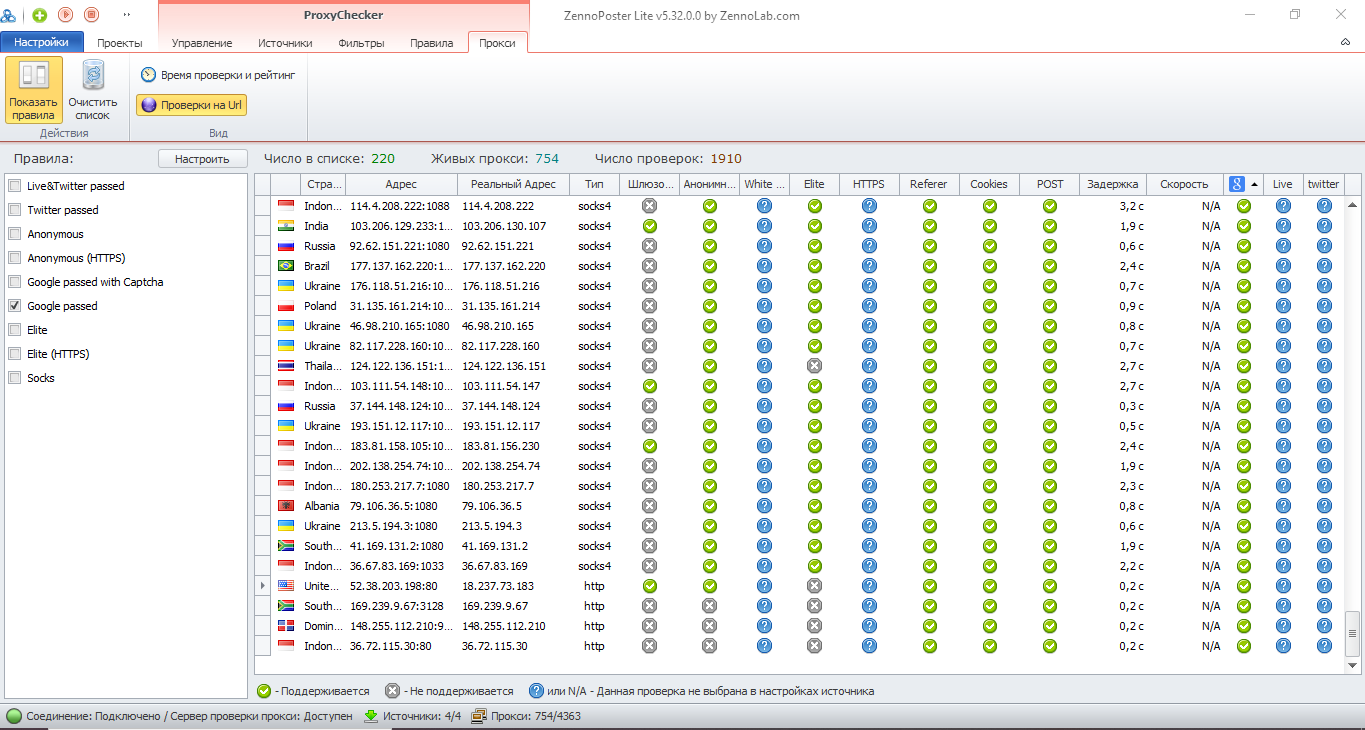1365x730 pixels.
Task: Click Настроить button
Action: [x=203, y=158]
